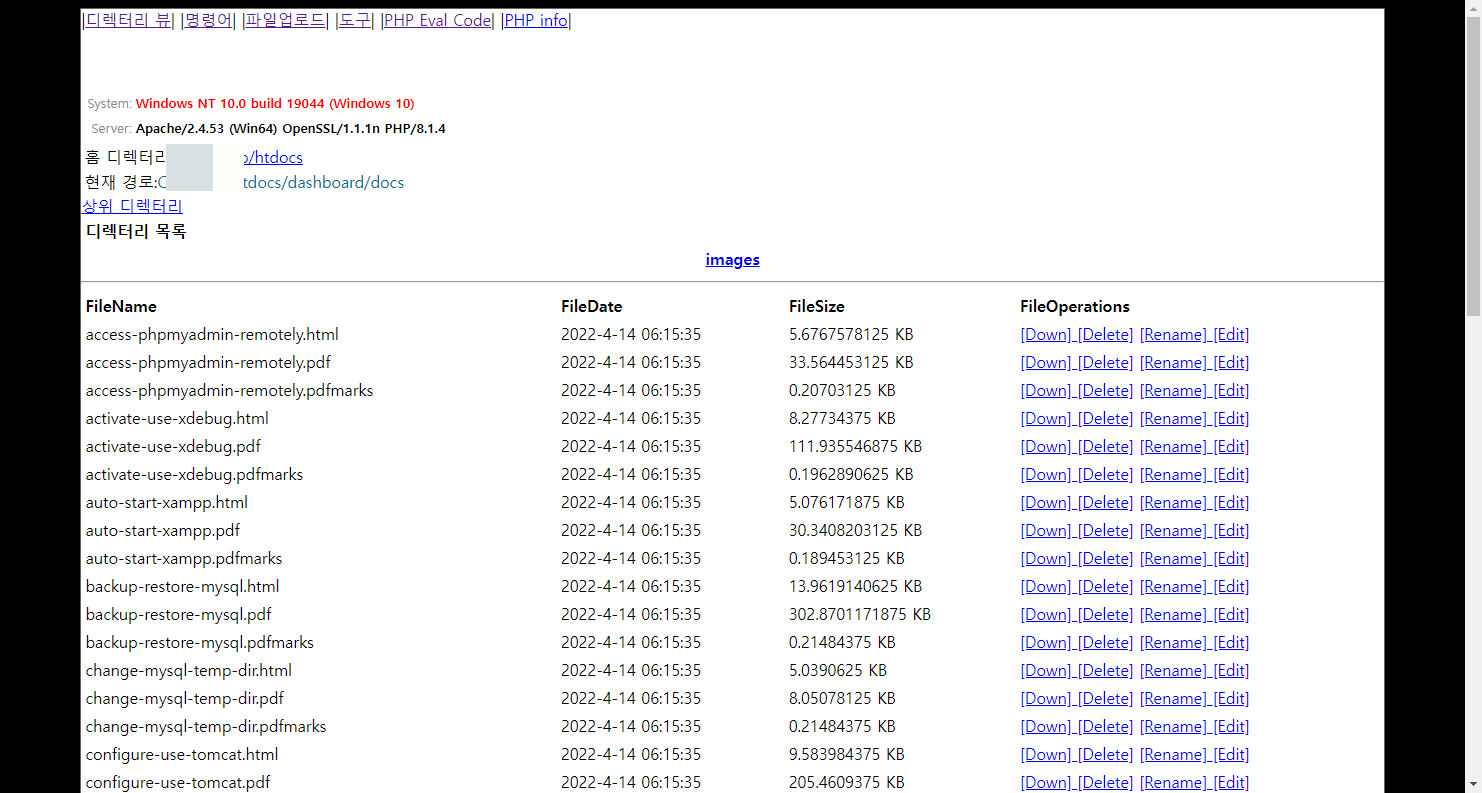
Task: Download auto-start-xampp.pdf
Action: pyautogui.click(x=1046, y=530)
